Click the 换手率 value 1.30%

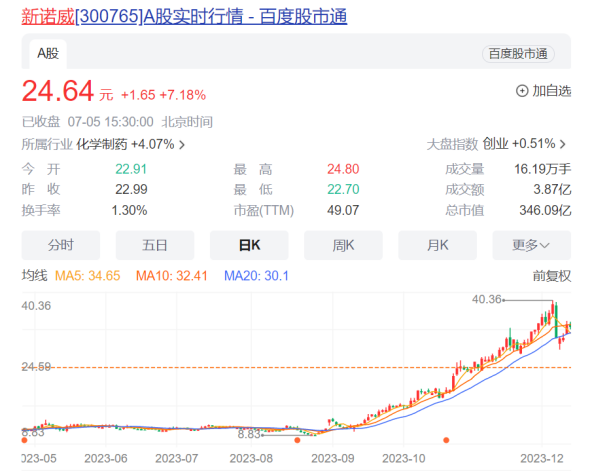tap(129, 210)
